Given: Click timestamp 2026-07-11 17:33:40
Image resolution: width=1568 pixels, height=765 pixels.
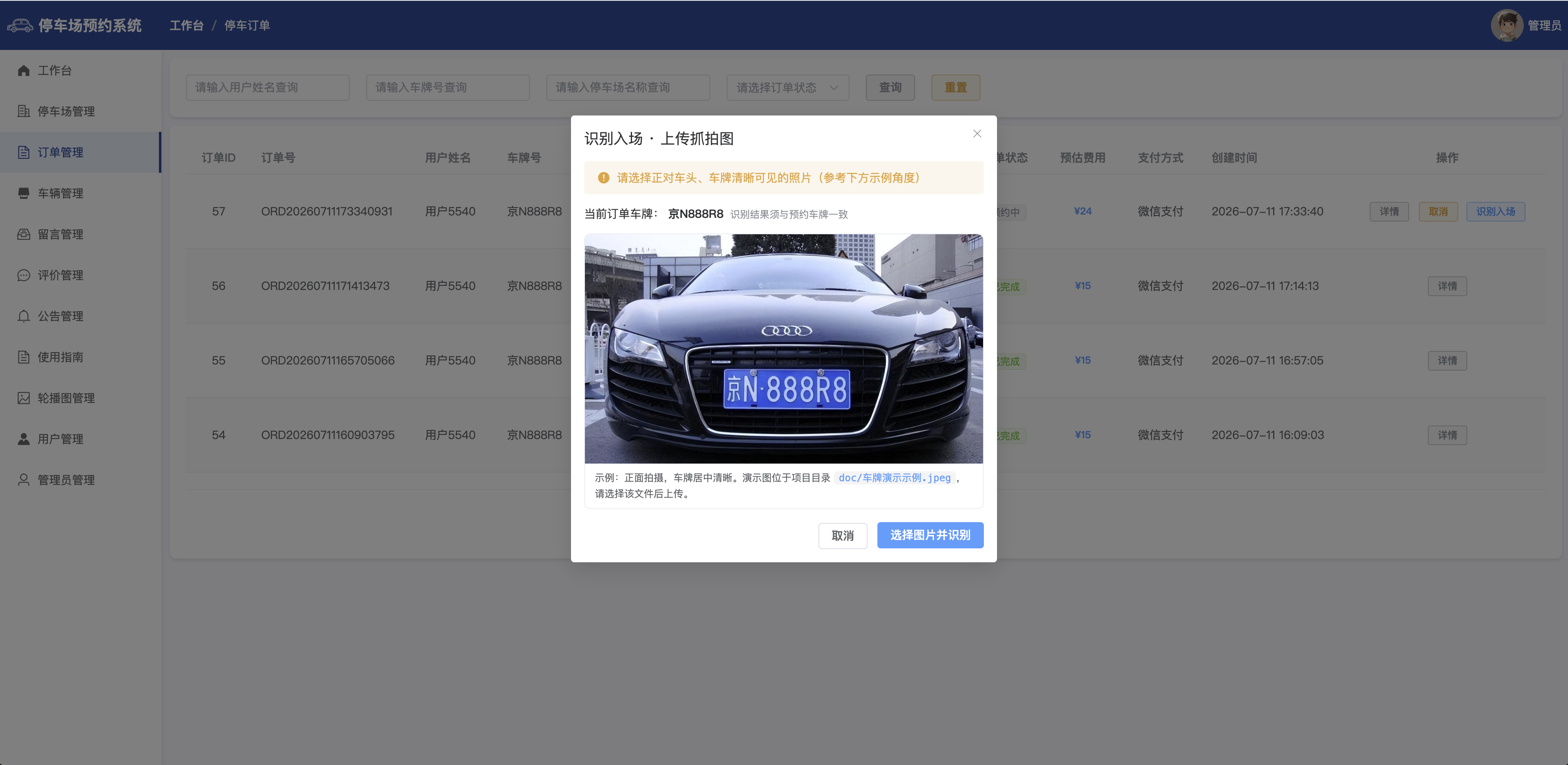Looking at the screenshot, I should (1267, 211).
